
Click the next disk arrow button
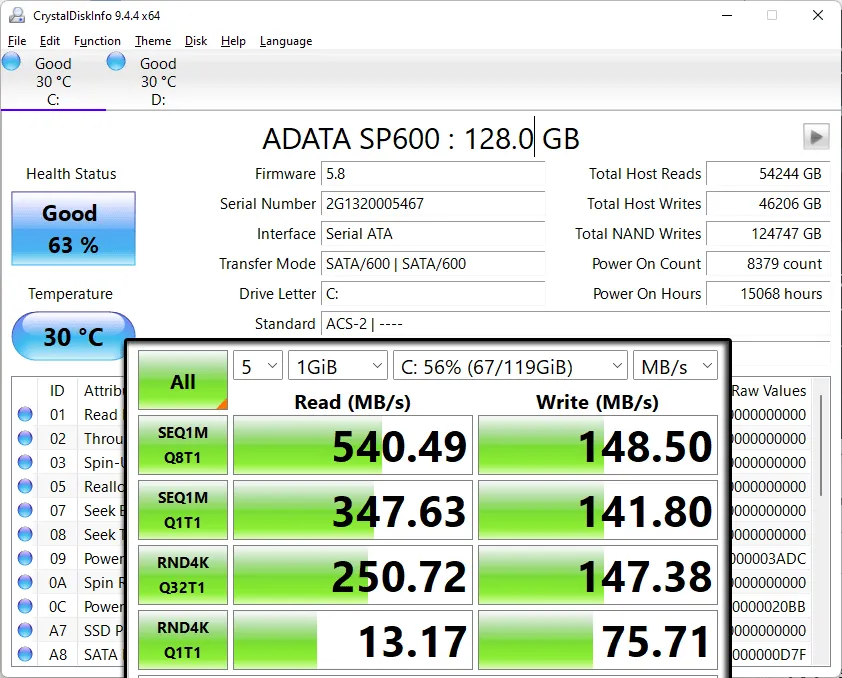816,137
